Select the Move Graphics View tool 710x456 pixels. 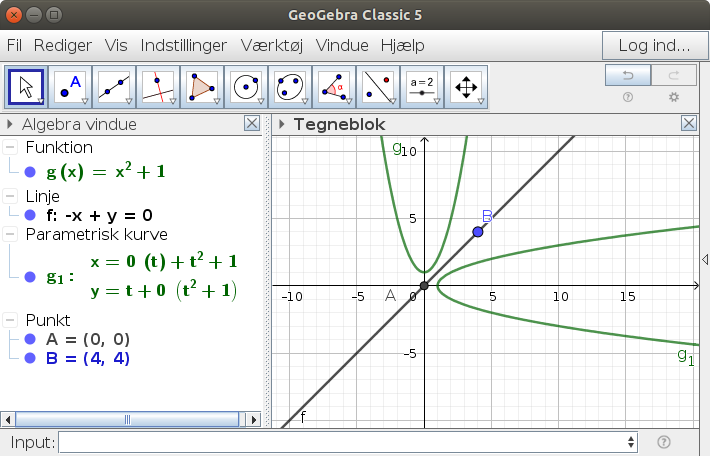pyautogui.click(x=466, y=87)
